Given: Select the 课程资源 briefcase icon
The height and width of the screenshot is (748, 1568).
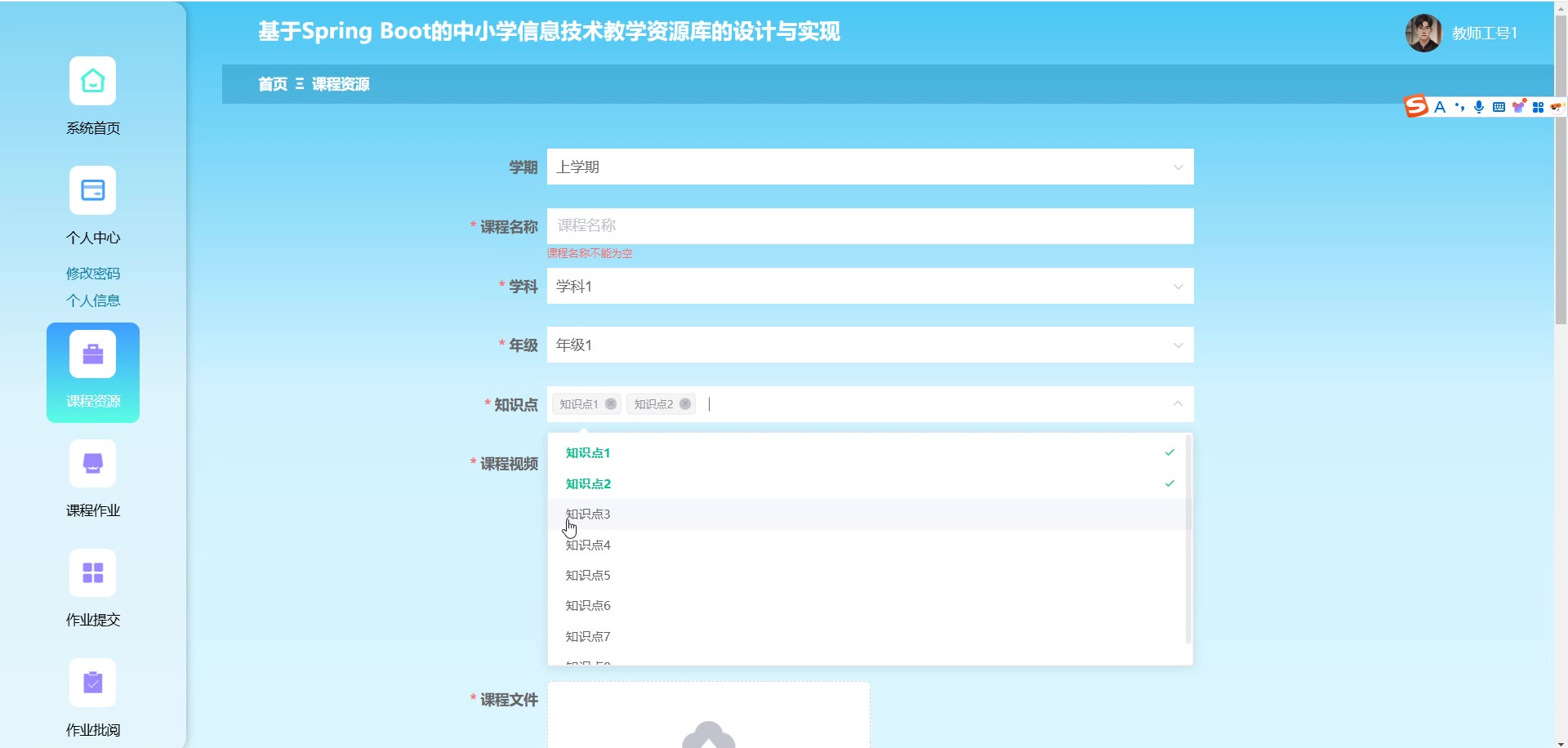Looking at the screenshot, I should 92,354.
